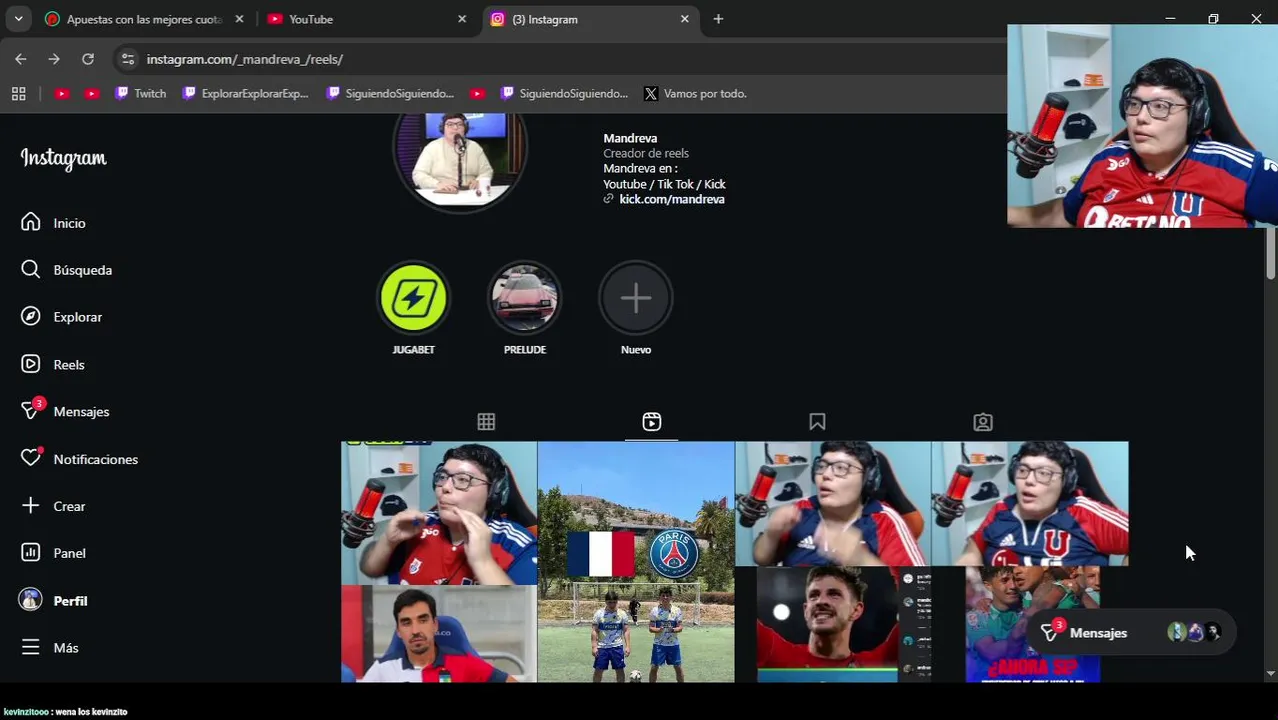The image size is (1278, 720).
Task: Open the PRELUDE story highlight
Action: point(525,298)
